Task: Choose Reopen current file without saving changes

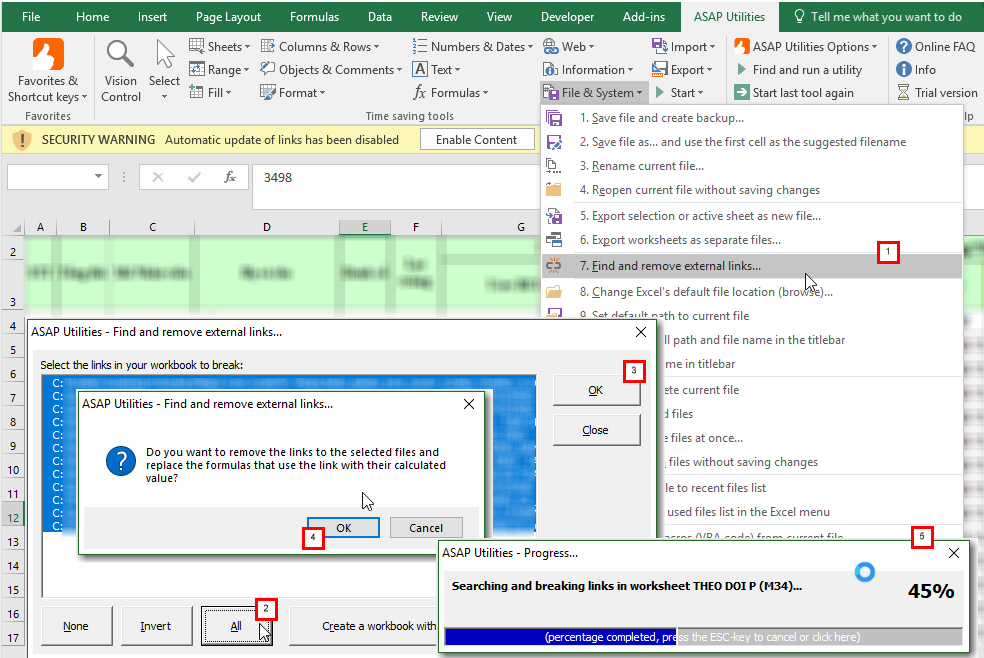Action: point(752,189)
